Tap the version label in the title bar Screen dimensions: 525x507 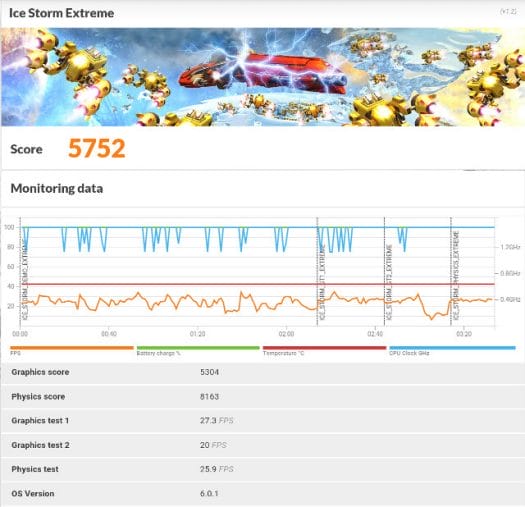tap(508, 11)
